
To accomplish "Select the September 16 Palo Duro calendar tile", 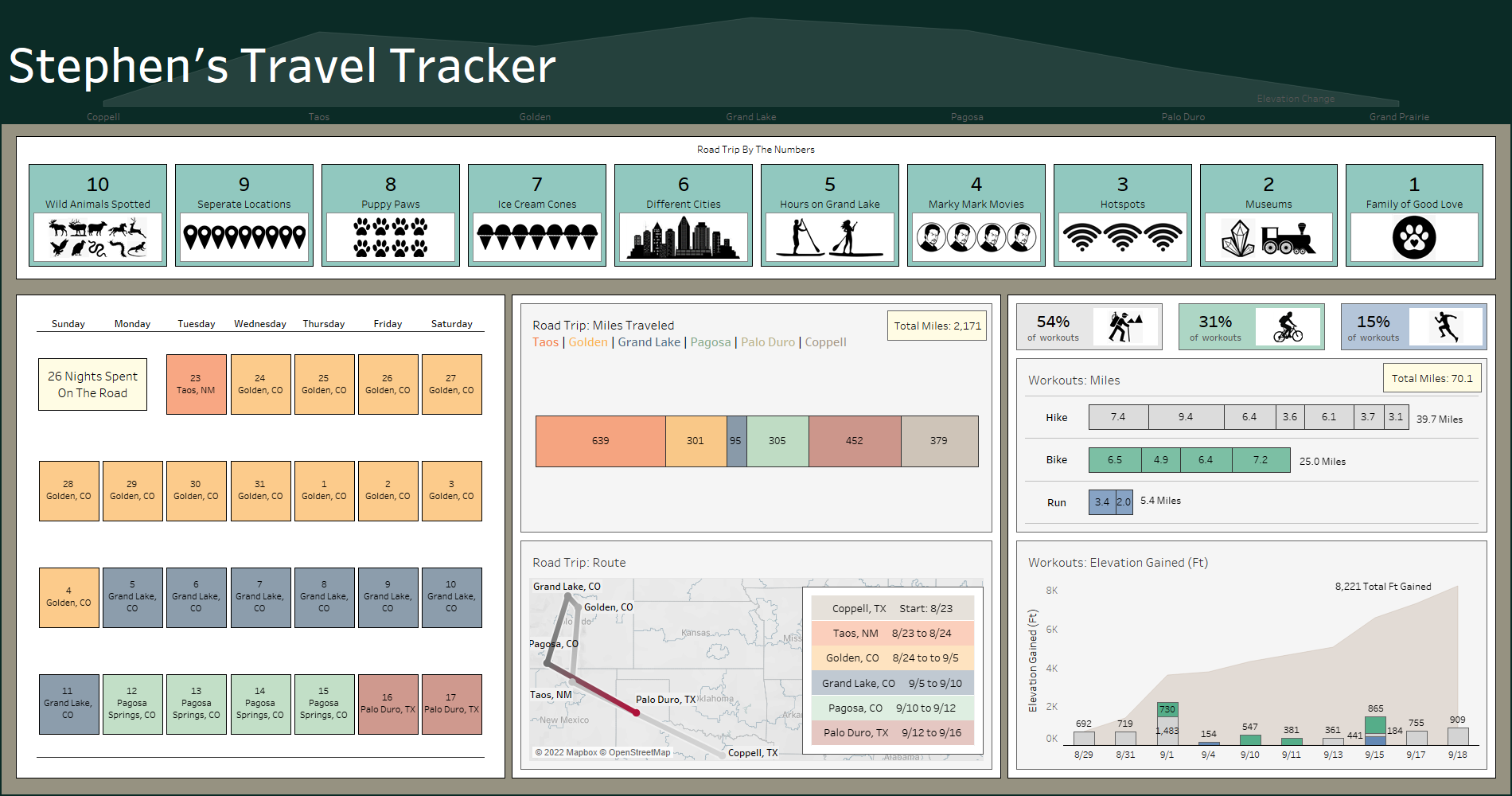I will (x=388, y=704).
